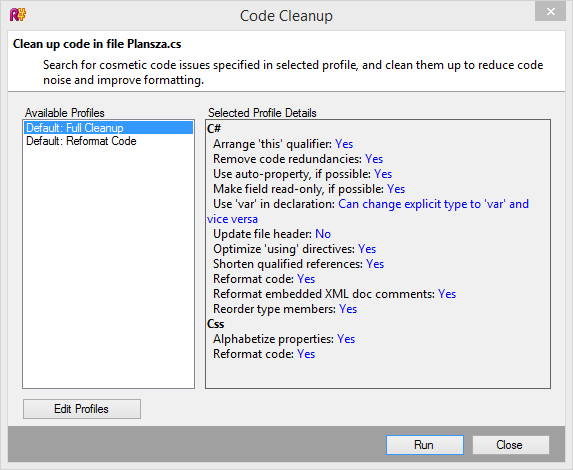Click the Make field read-only Yes value
The height and width of the screenshot is (470, 573).
(396, 189)
